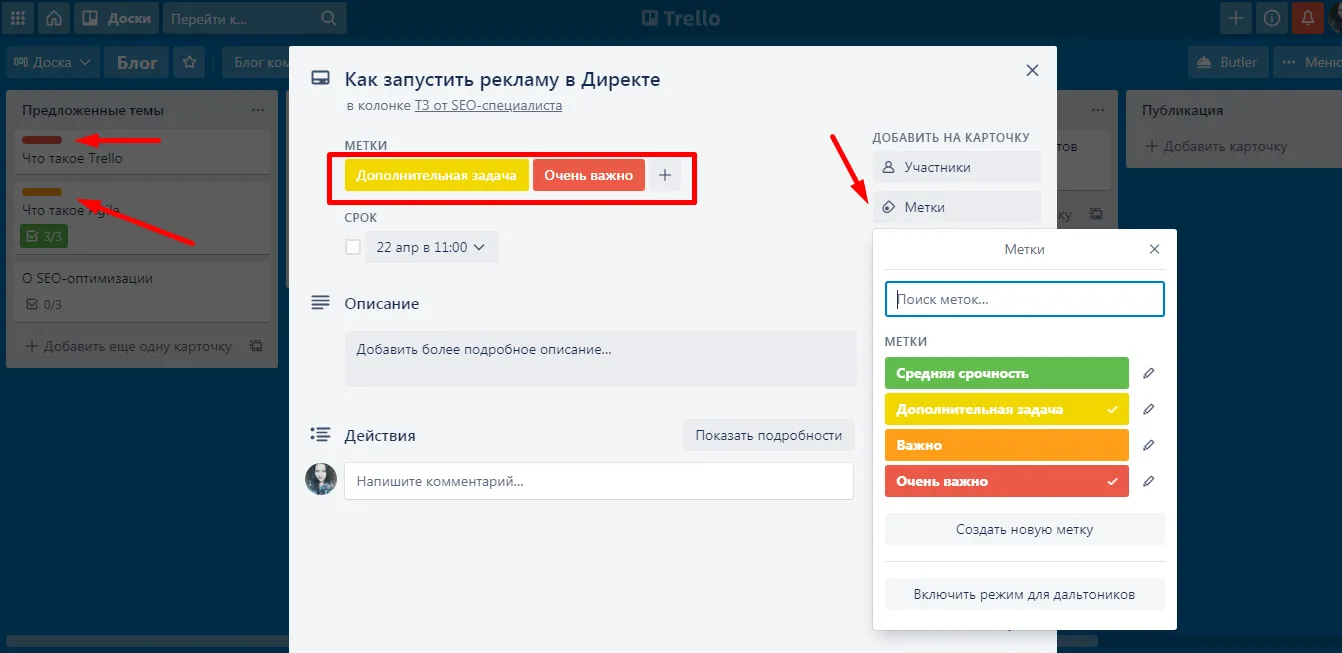Screen dimensions: 1342x653
Task: Click the plus create icon in header
Action: click(1236, 18)
